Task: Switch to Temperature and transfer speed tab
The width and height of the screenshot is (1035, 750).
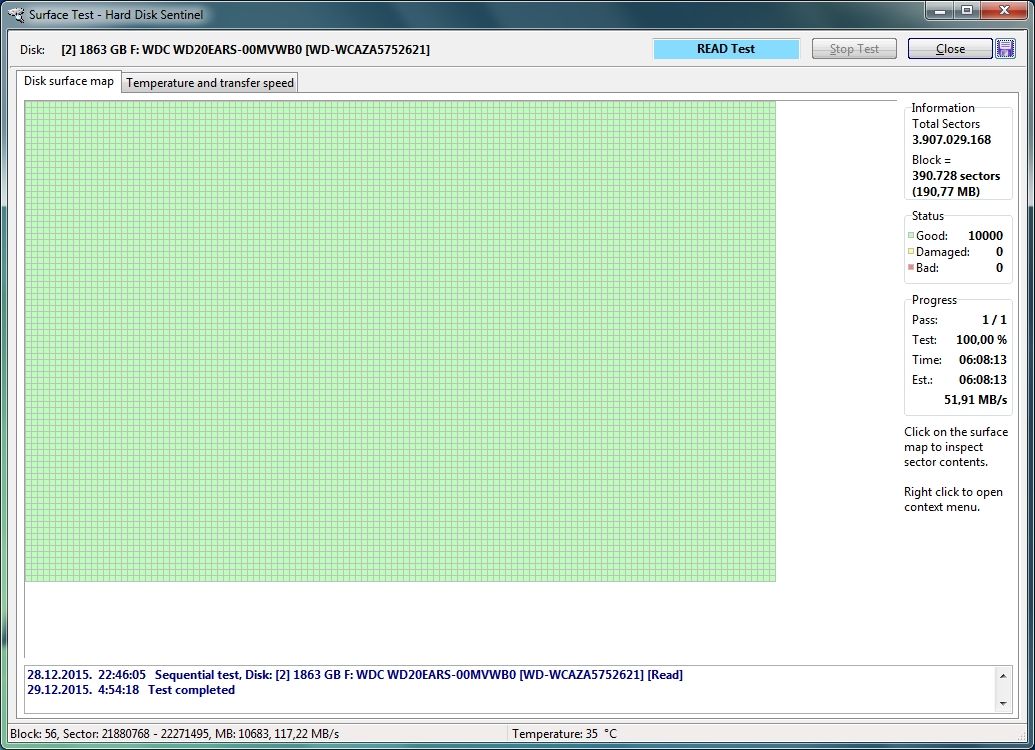Action: [x=210, y=83]
